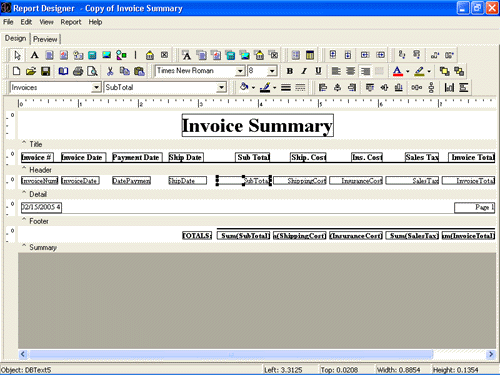500x375 pixels.
Task: Open the SubTotal field dropdown
Action: coord(221,88)
